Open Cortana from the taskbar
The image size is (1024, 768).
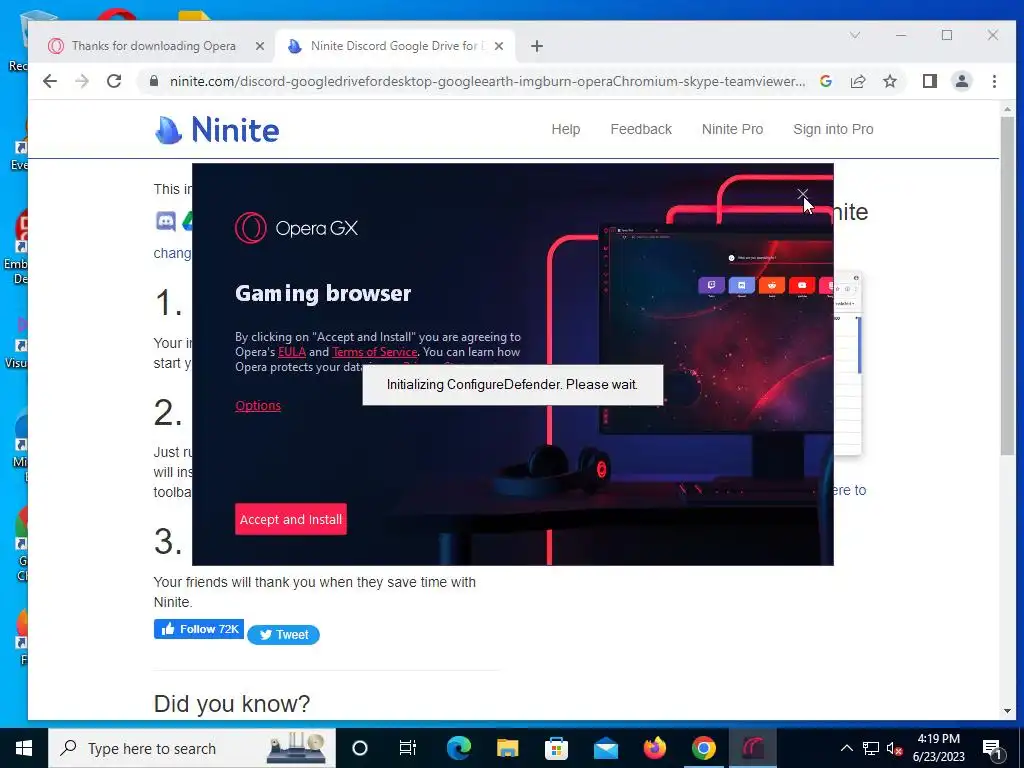tap(359, 748)
